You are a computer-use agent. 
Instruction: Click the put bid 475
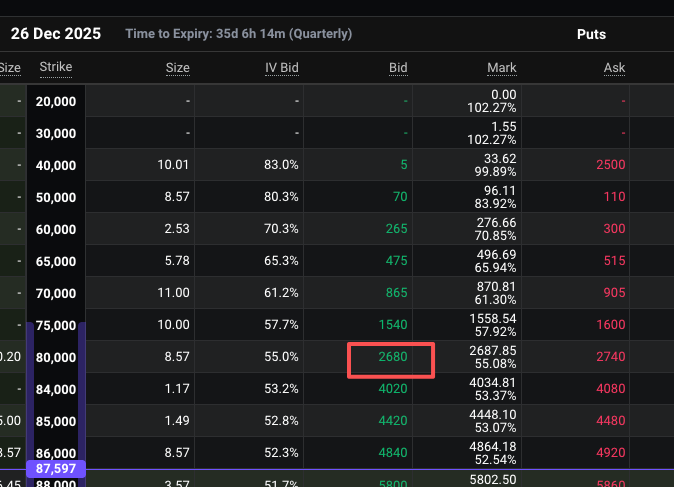(x=396, y=260)
